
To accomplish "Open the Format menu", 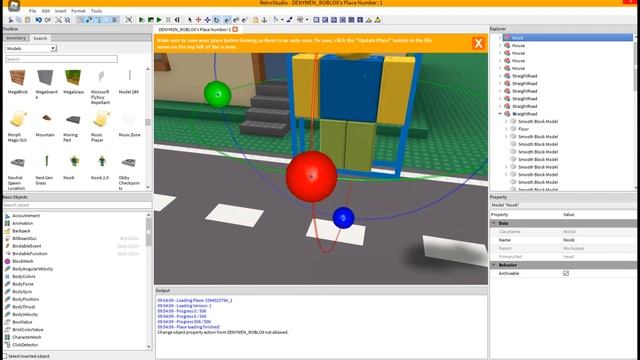I will tap(78, 11).
